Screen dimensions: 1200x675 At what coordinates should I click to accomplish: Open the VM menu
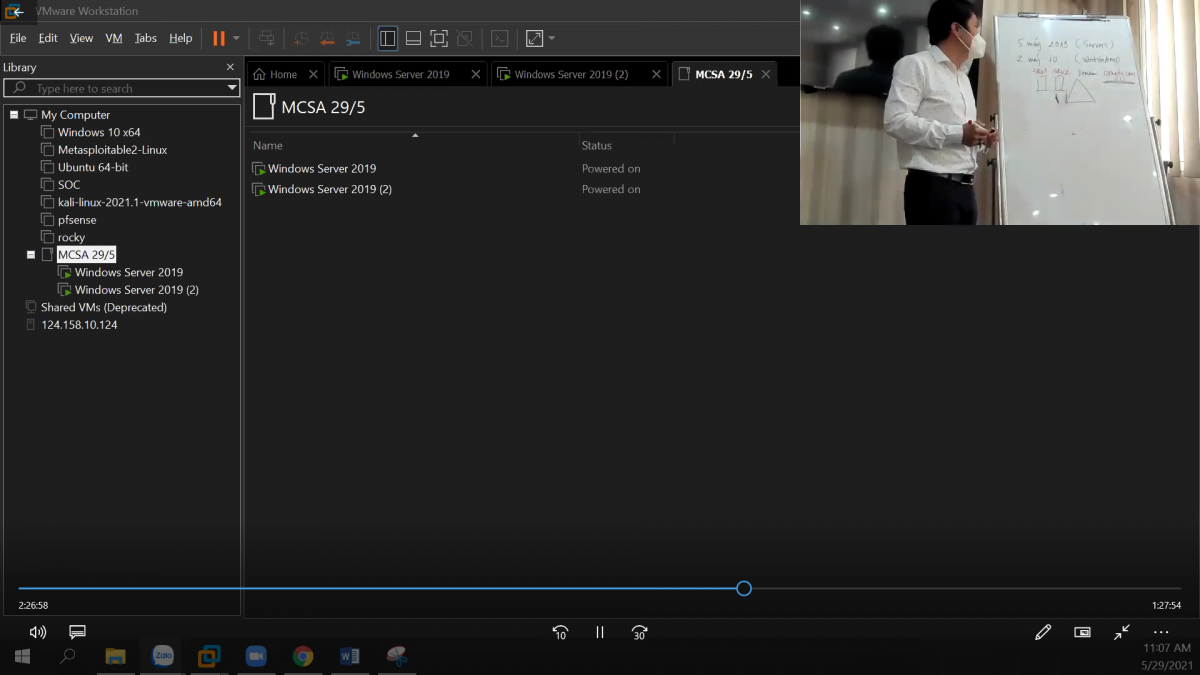(x=114, y=38)
